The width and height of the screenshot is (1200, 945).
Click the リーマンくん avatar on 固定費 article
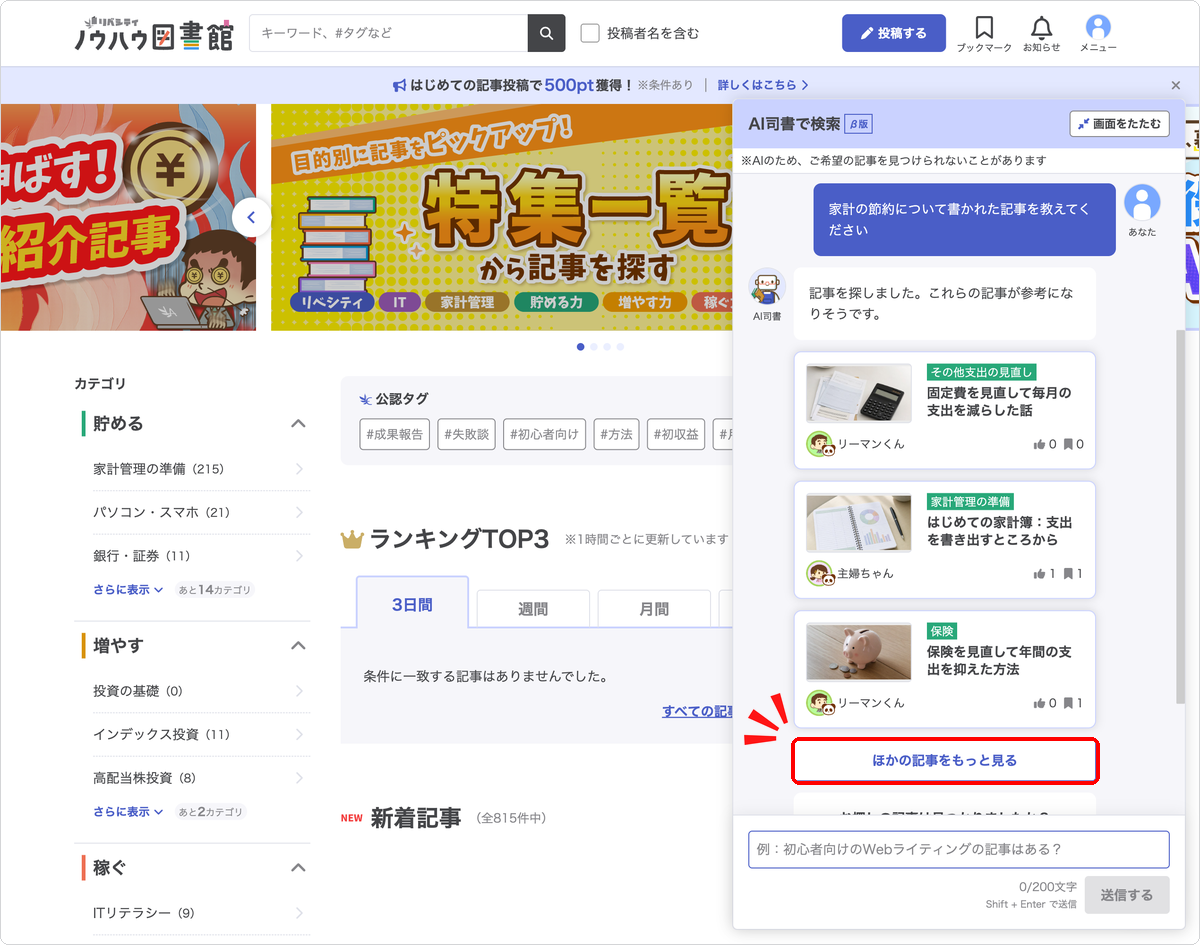coord(820,444)
